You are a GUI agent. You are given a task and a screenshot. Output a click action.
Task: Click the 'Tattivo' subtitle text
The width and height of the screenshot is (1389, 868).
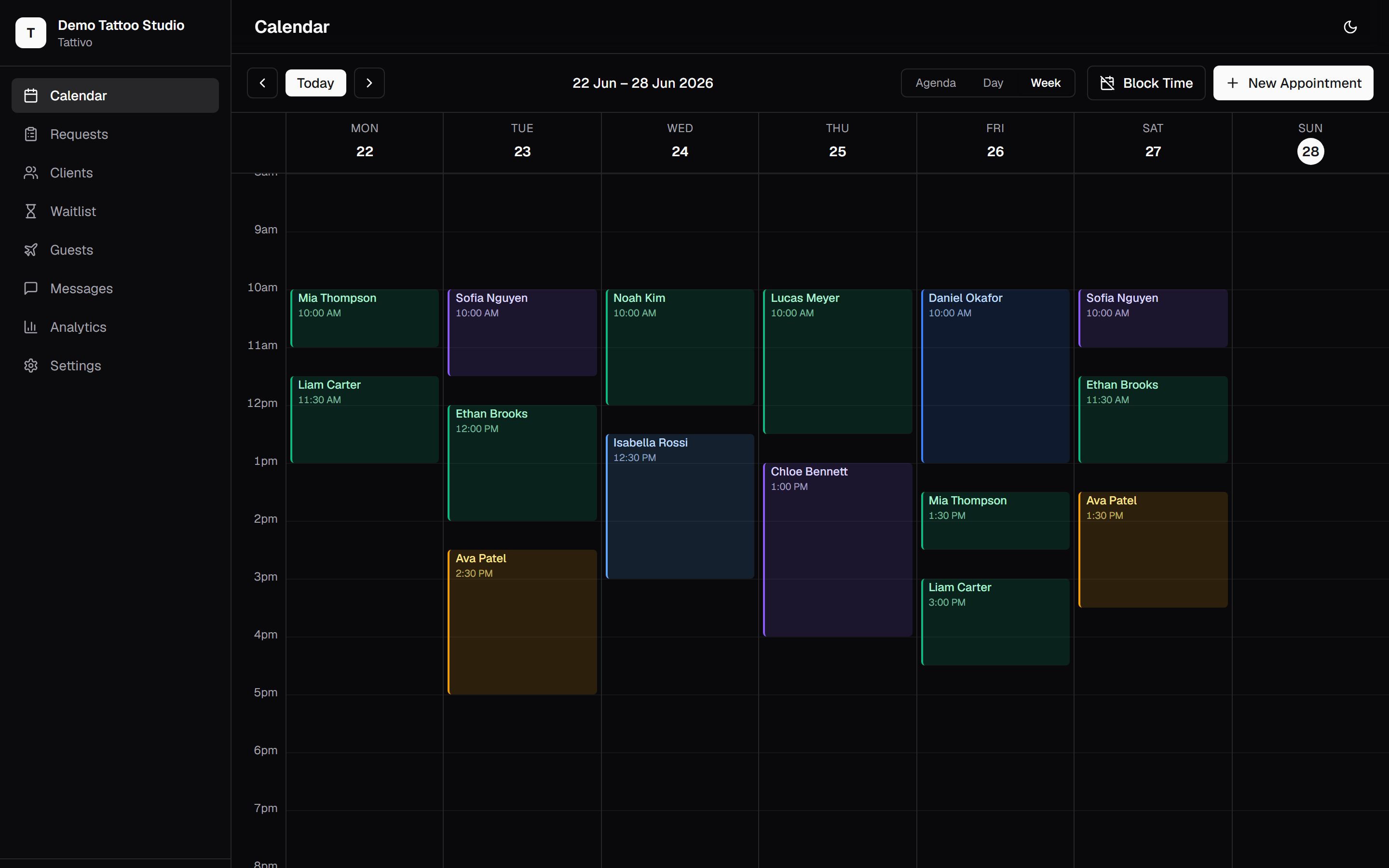coord(75,42)
